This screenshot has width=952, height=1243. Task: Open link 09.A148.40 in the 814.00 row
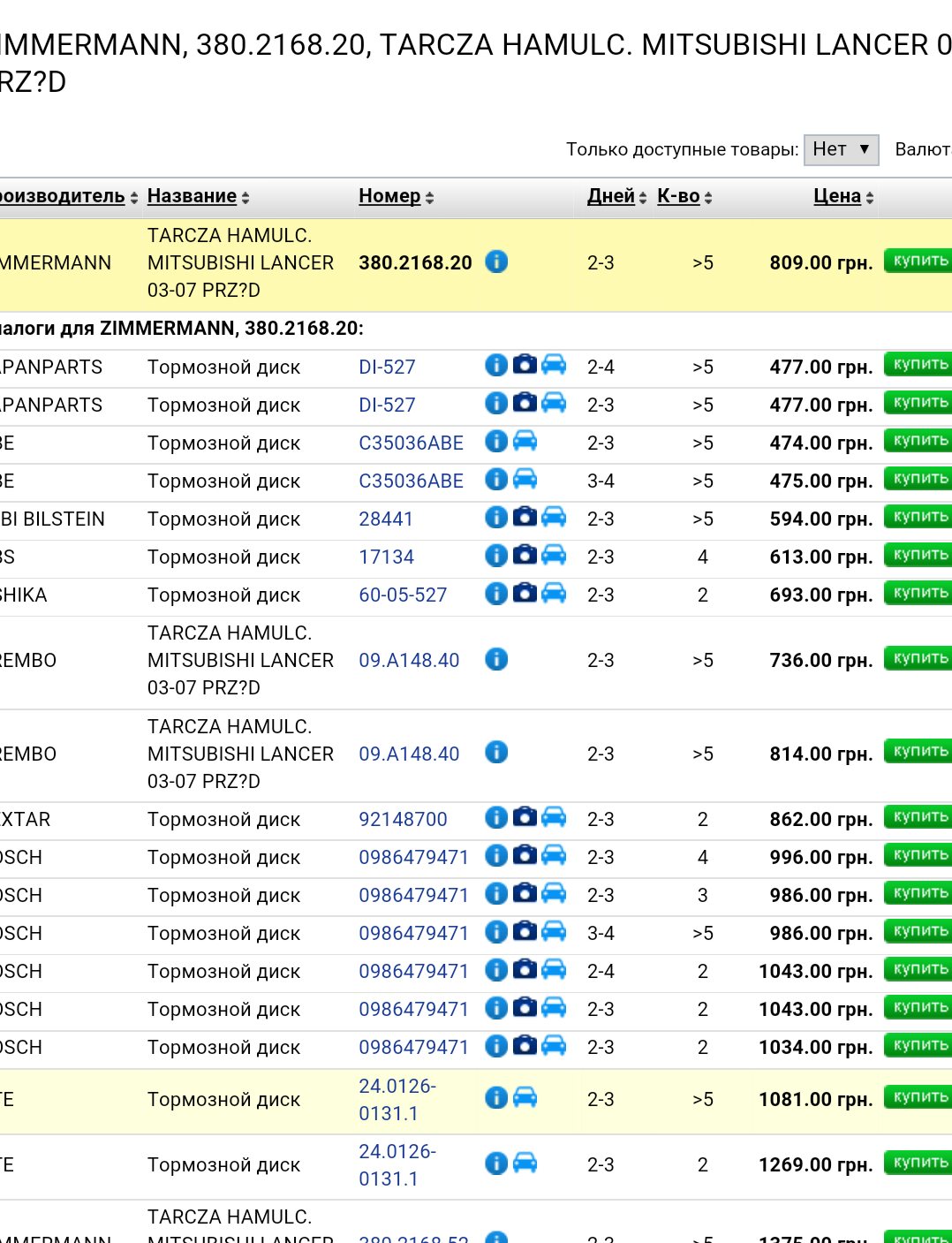409,754
